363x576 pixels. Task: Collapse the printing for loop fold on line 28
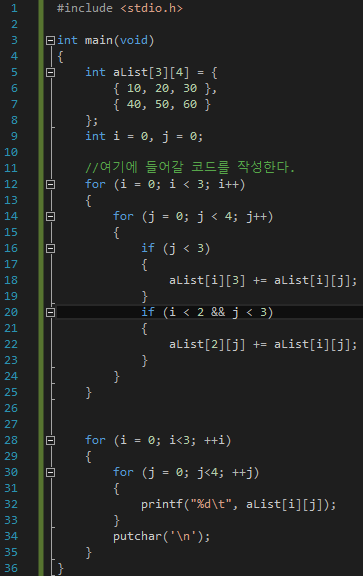(50, 440)
